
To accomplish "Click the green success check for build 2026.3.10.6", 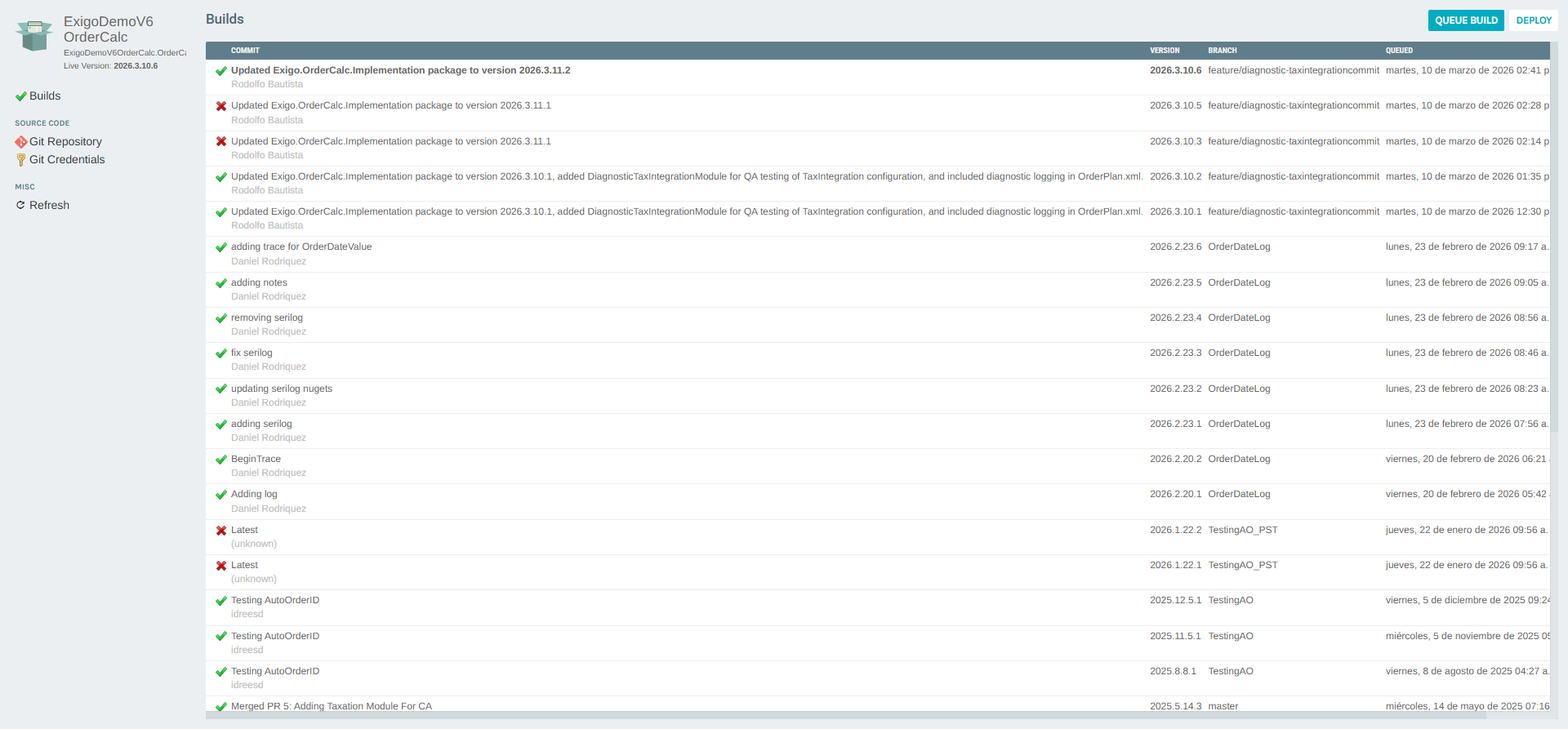I will pos(220,71).
